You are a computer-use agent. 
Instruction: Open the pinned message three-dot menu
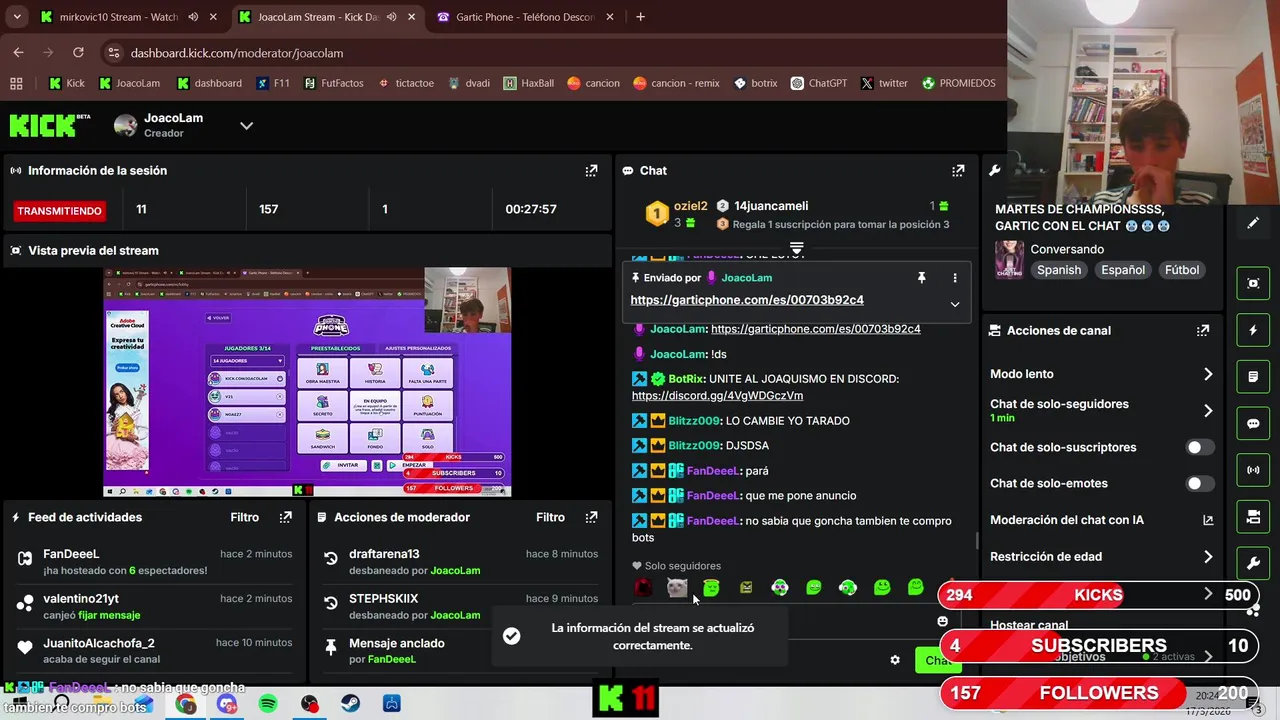tap(955, 278)
